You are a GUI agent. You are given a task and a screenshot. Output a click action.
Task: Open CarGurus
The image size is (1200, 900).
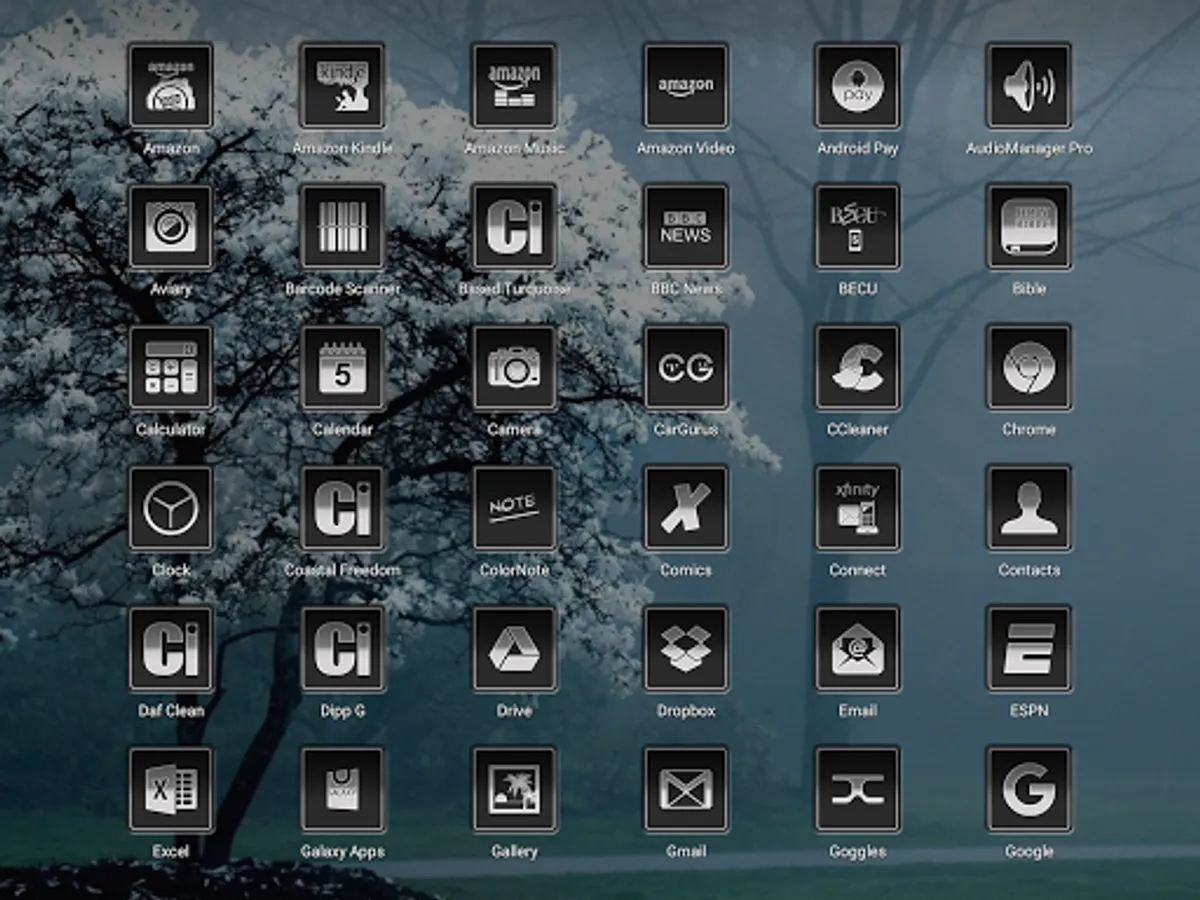click(x=686, y=368)
